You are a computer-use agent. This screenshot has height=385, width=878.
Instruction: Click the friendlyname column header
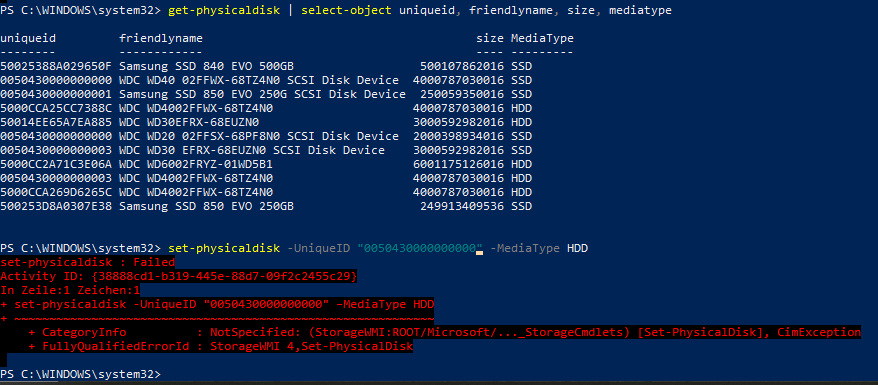[x=161, y=38]
